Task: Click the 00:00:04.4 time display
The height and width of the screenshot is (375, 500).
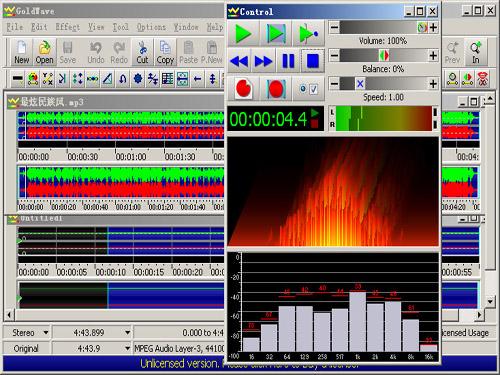Action: click(275, 119)
